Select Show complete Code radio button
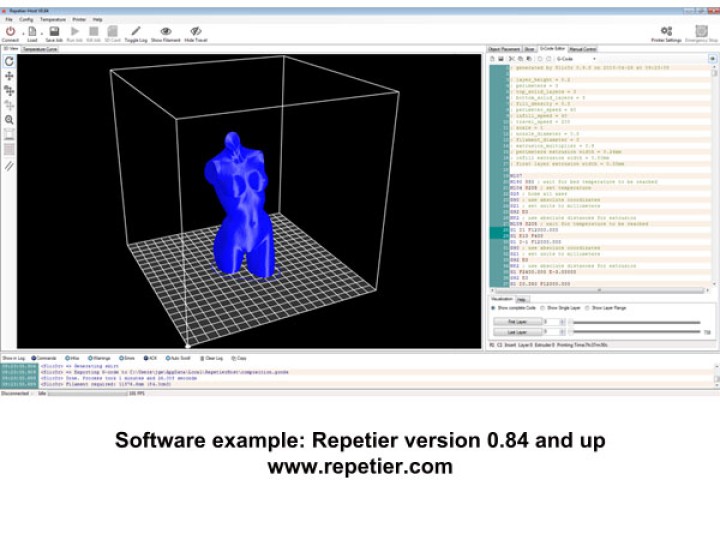720x540 pixels. pyautogui.click(x=494, y=308)
